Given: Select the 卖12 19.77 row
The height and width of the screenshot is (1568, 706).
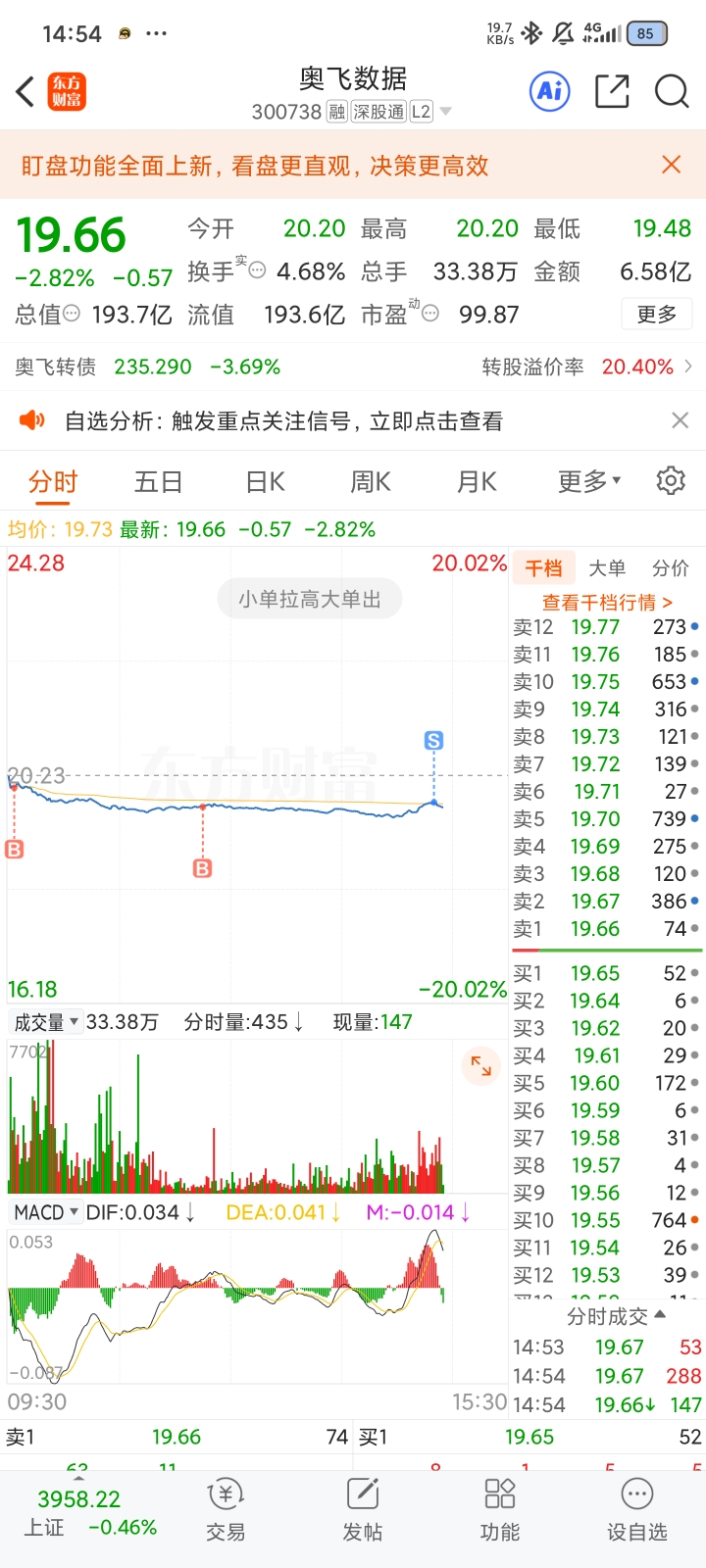Looking at the screenshot, I should [x=606, y=627].
